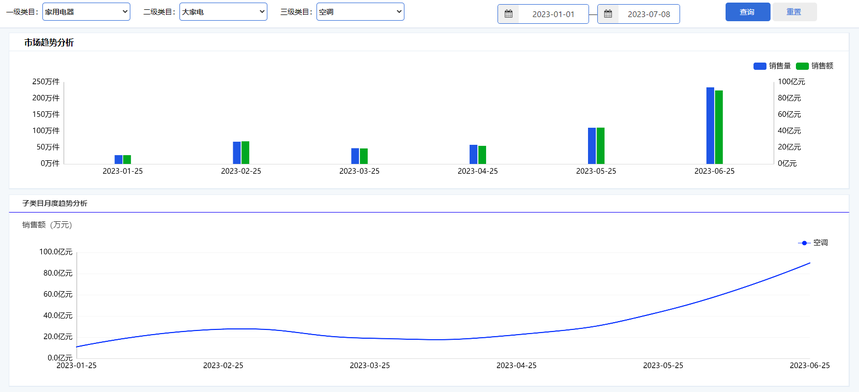Open the 二级类目 dropdown showing 大家电

(223, 11)
